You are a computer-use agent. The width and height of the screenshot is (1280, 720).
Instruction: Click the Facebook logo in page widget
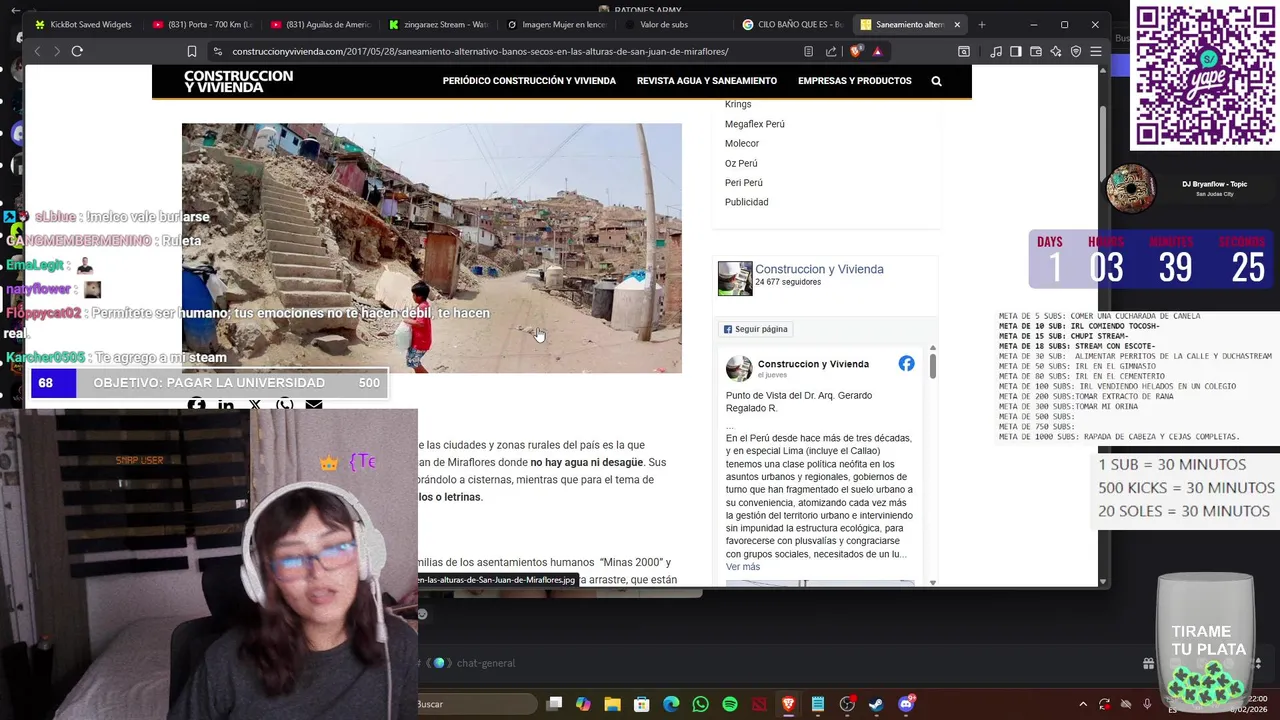pyautogui.click(x=906, y=364)
